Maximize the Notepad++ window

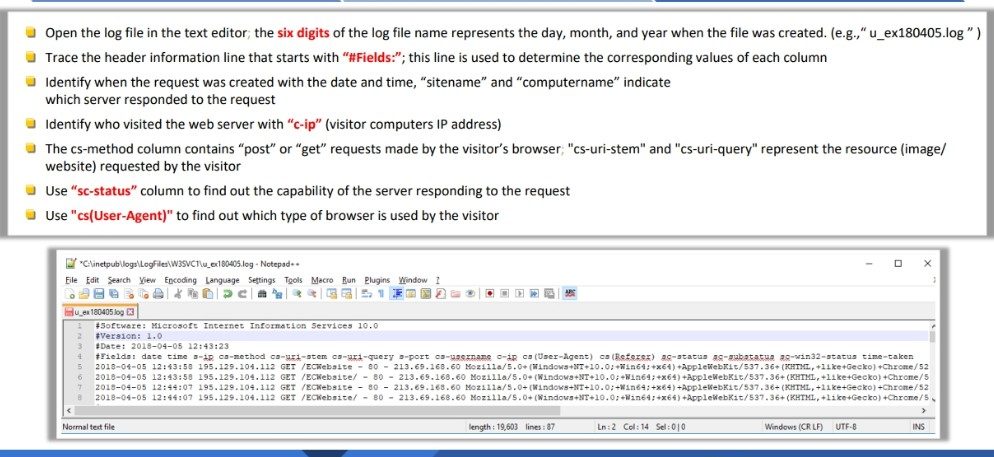(x=898, y=263)
